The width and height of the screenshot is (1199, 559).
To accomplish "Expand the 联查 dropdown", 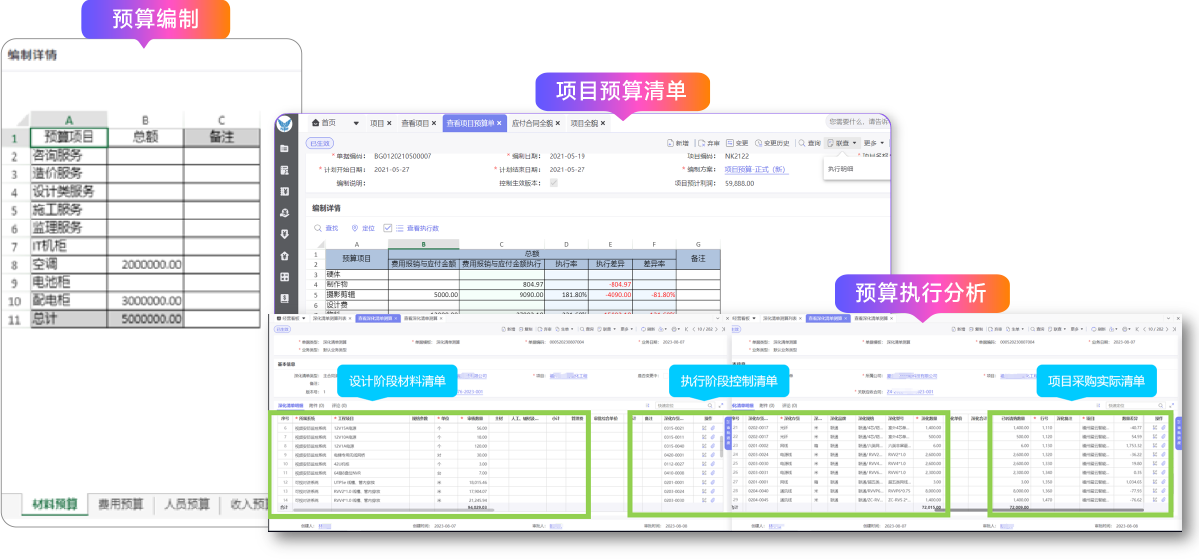I will 841,143.
